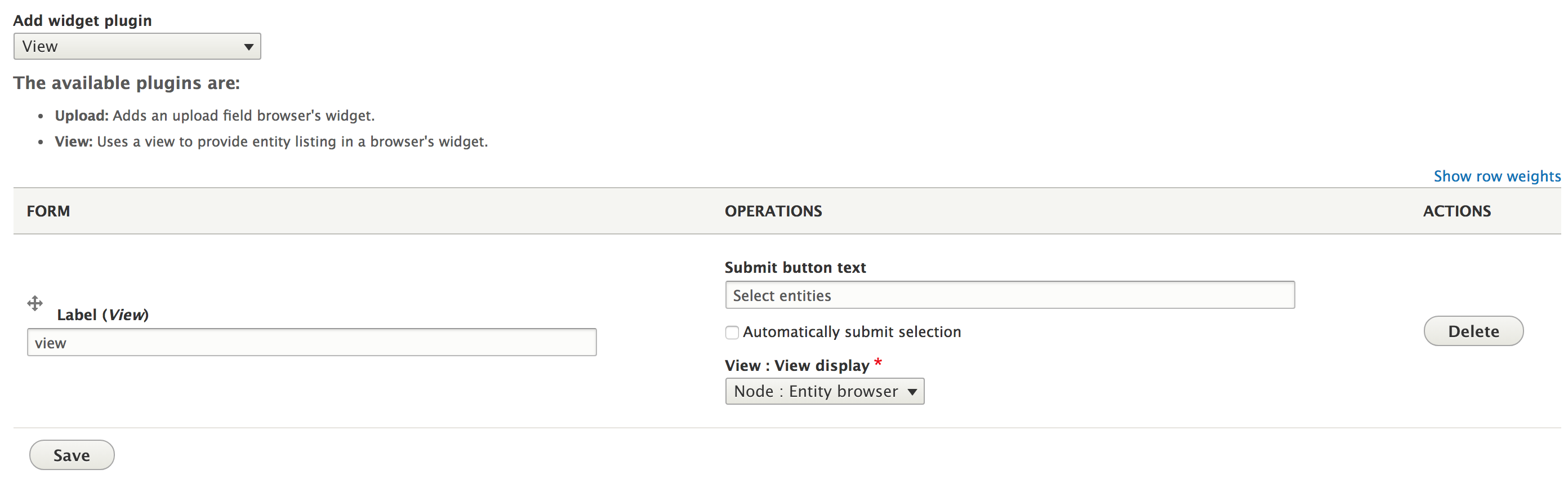The image size is (1568, 487).
Task: Click the Show row weights link
Action: [1496, 176]
